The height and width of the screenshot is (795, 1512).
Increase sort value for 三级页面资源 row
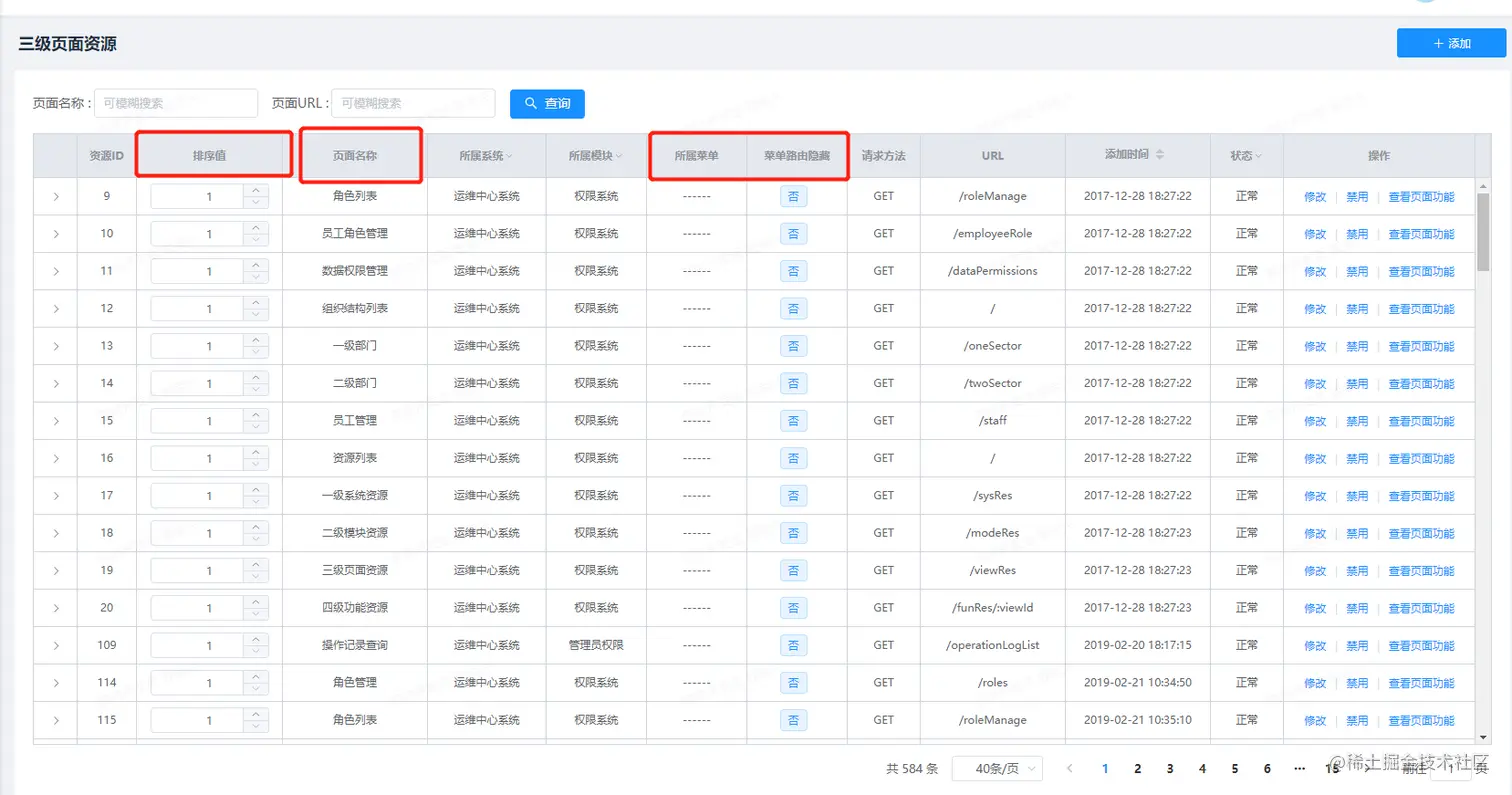[x=257, y=565]
